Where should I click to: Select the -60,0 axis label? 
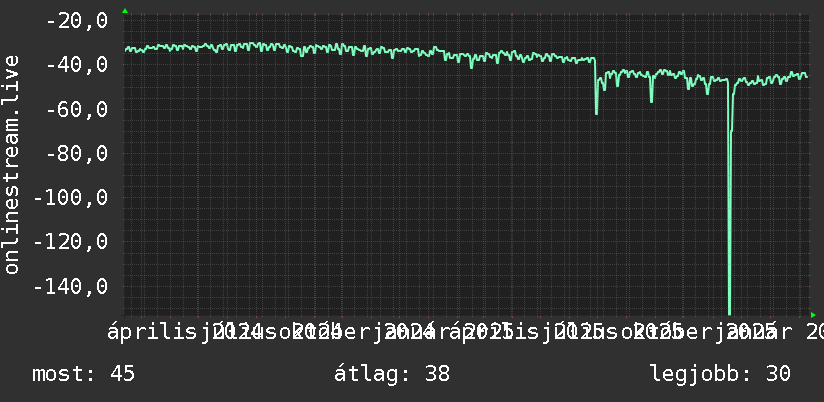77,110
